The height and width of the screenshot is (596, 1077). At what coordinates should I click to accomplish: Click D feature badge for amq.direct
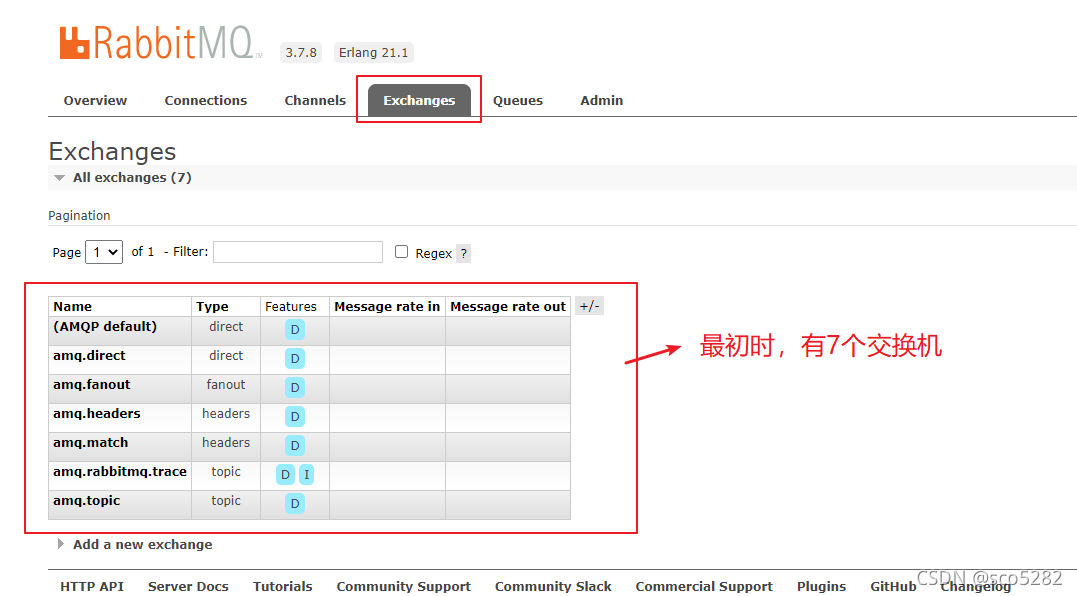point(295,358)
